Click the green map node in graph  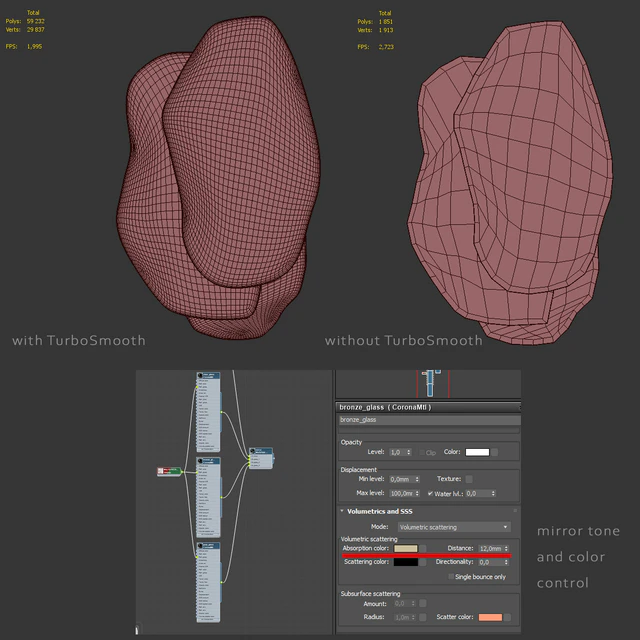click(x=169, y=471)
